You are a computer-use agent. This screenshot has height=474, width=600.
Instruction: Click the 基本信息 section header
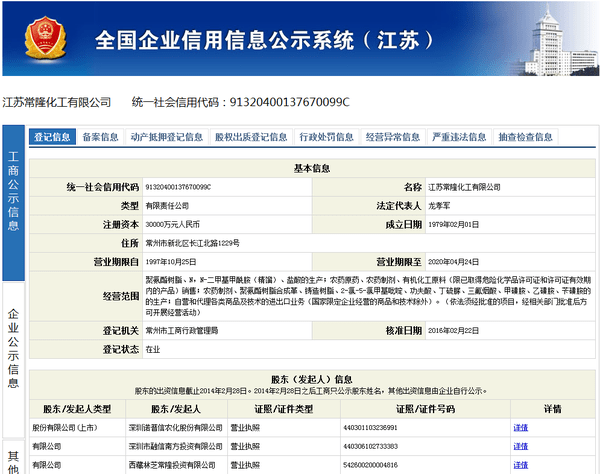coord(312,168)
